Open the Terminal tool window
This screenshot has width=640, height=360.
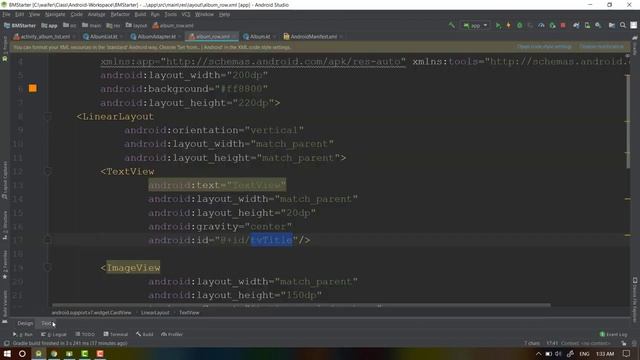116,334
